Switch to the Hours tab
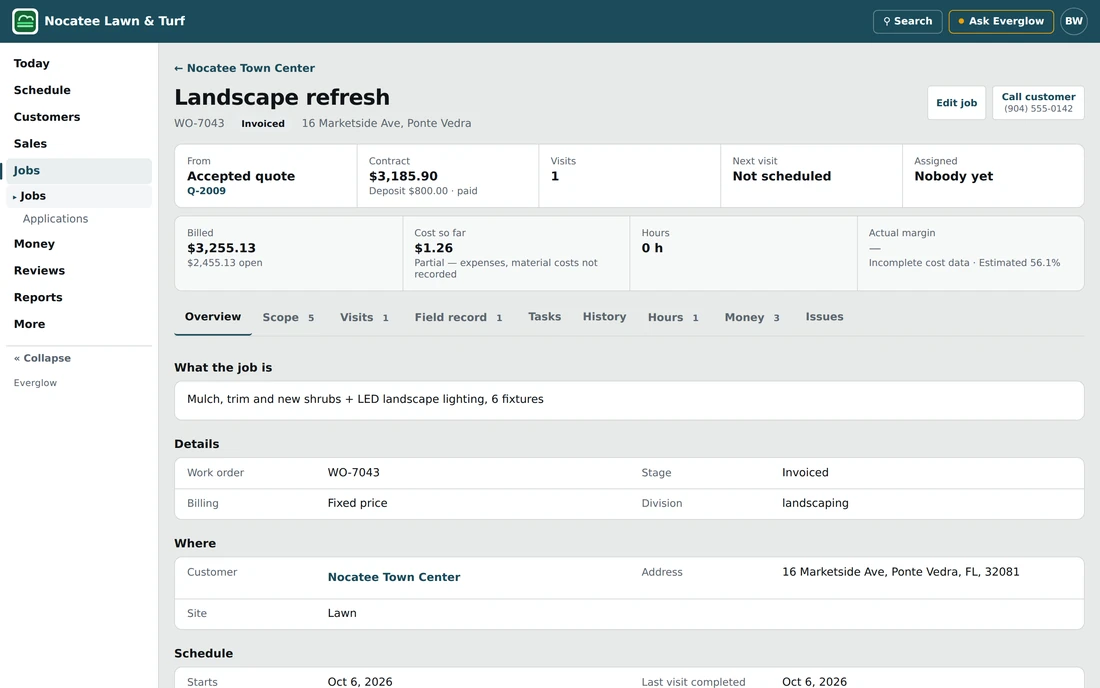1100x688 pixels. pyautogui.click(x=673, y=318)
